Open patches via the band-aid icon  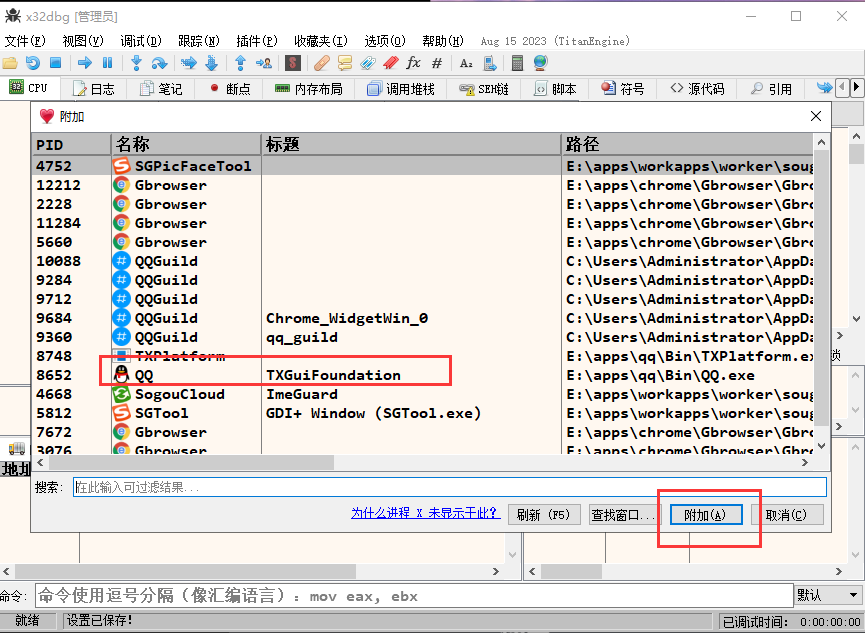(x=322, y=63)
